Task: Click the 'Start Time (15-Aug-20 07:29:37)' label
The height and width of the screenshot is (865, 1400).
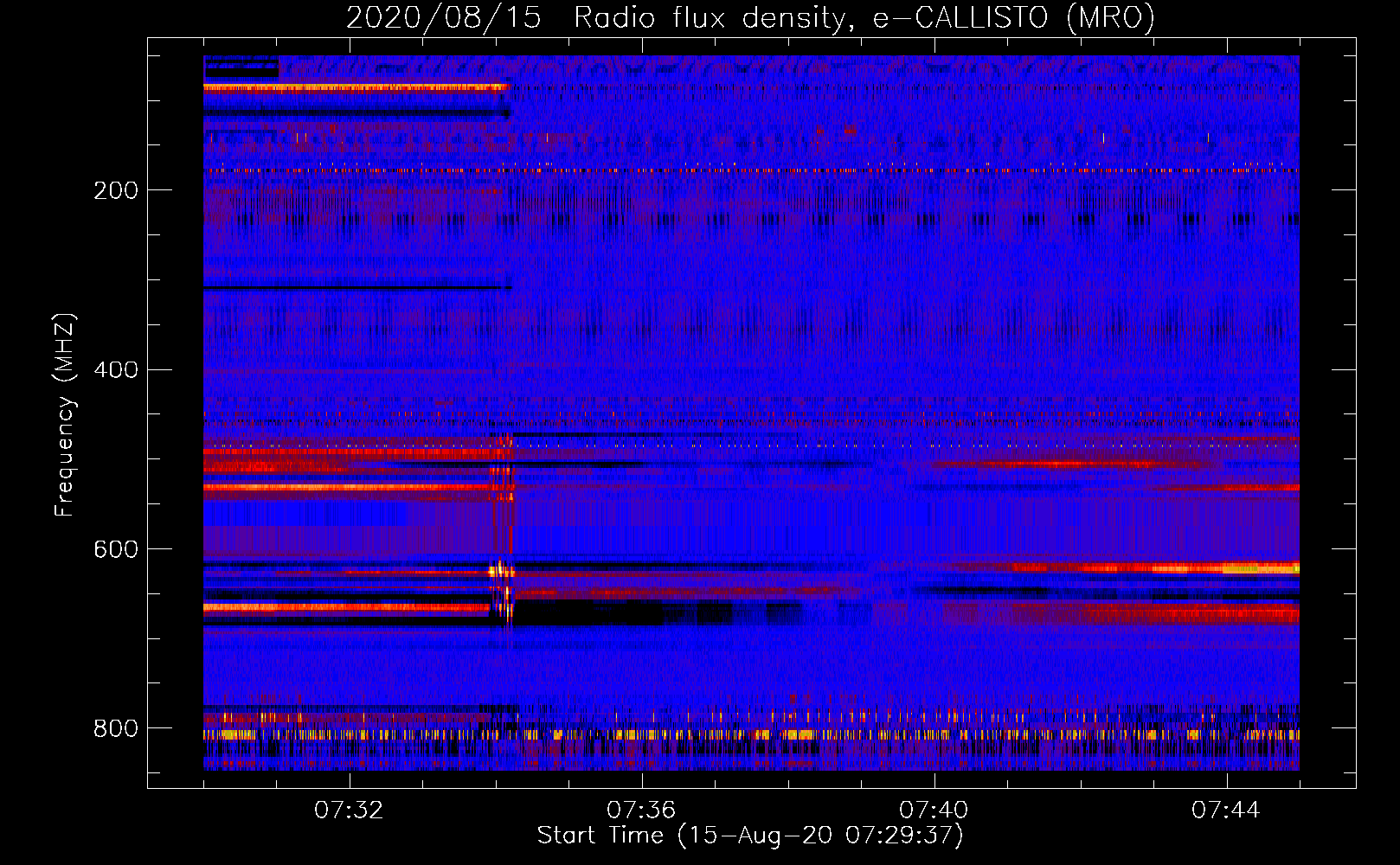Action: (x=750, y=836)
